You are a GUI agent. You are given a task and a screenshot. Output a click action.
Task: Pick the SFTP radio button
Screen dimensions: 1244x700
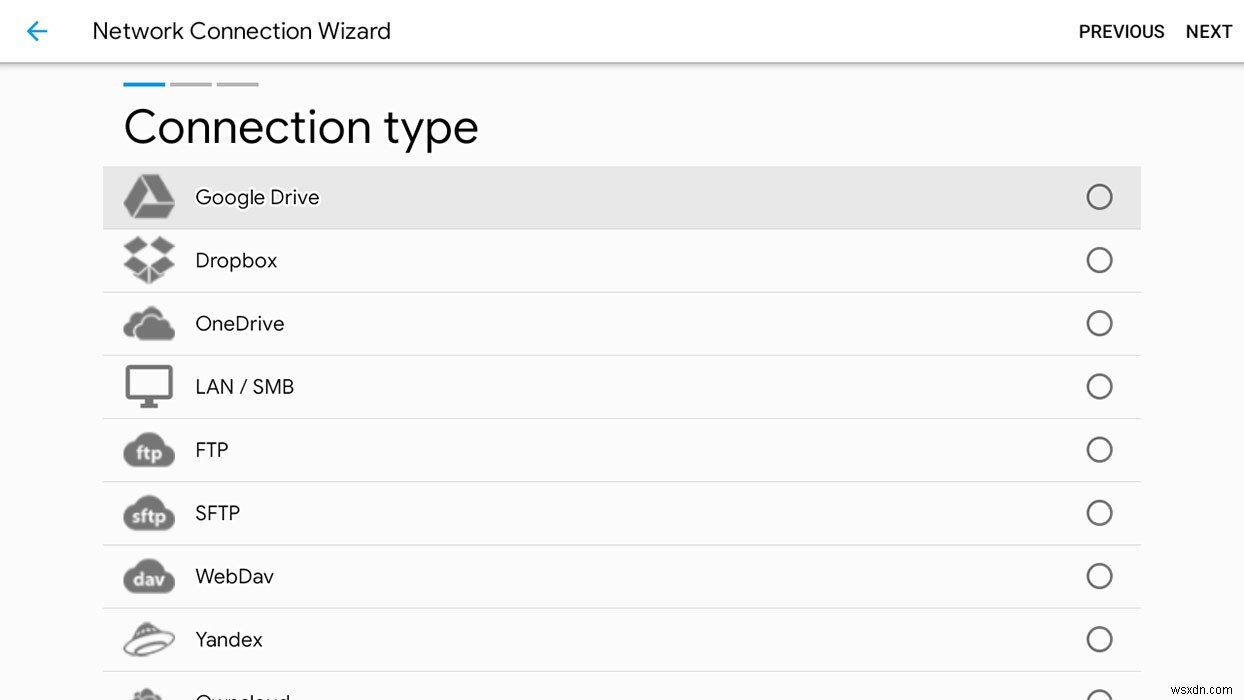[x=1099, y=513]
